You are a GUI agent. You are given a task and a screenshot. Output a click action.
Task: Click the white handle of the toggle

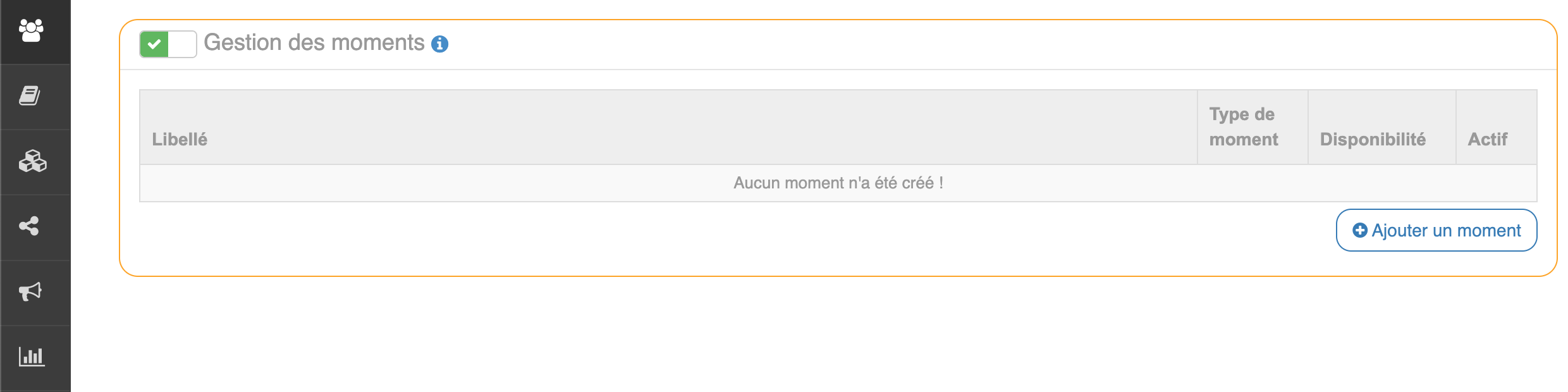click(182, 44)
